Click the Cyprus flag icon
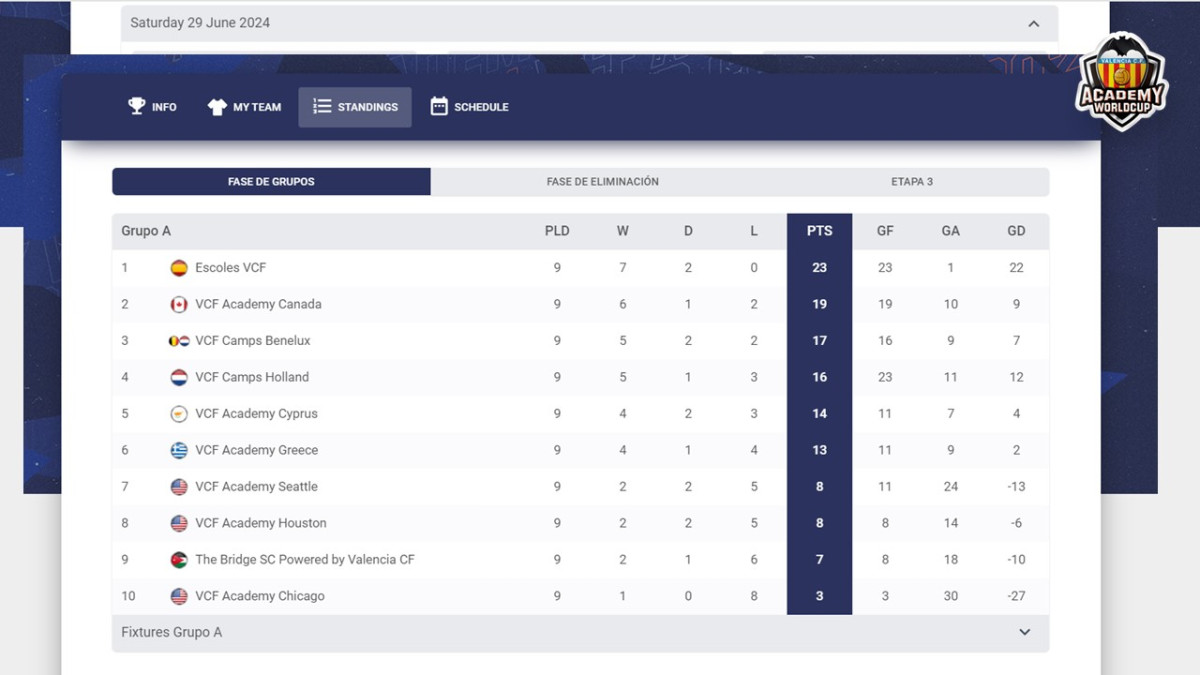 (179, 414)
